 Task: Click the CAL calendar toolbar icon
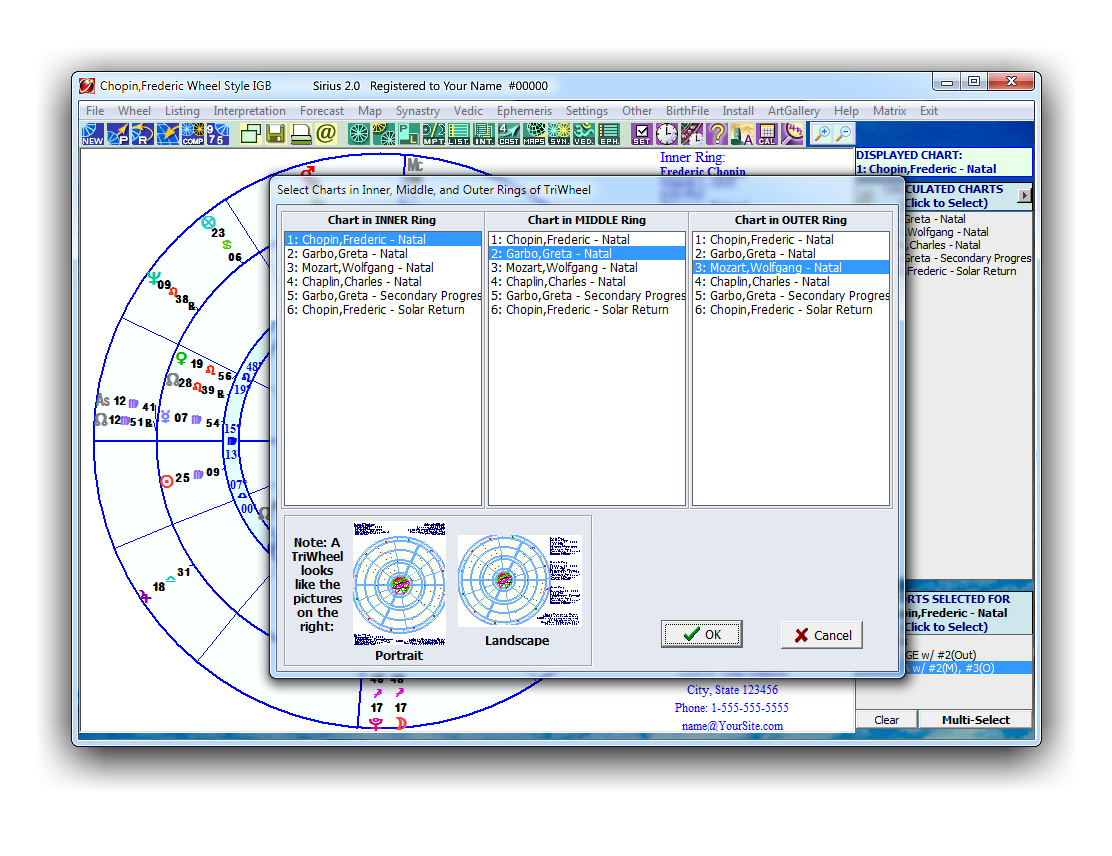click(x=767, y=133)
